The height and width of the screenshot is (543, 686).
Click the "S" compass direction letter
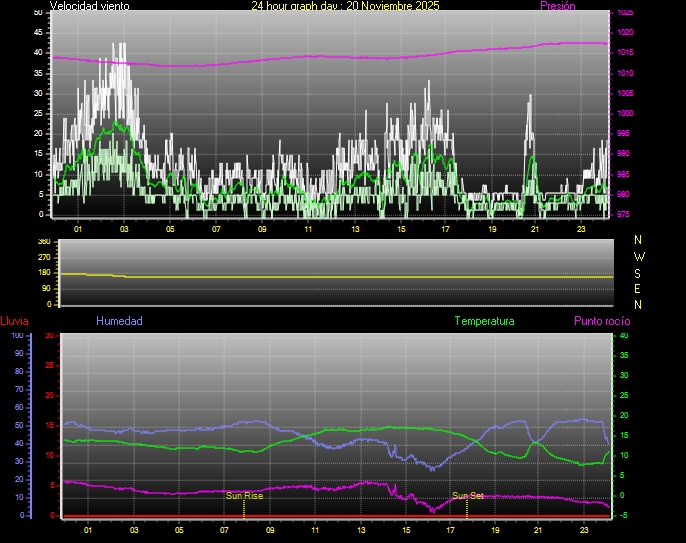click(x=639, y=272)
